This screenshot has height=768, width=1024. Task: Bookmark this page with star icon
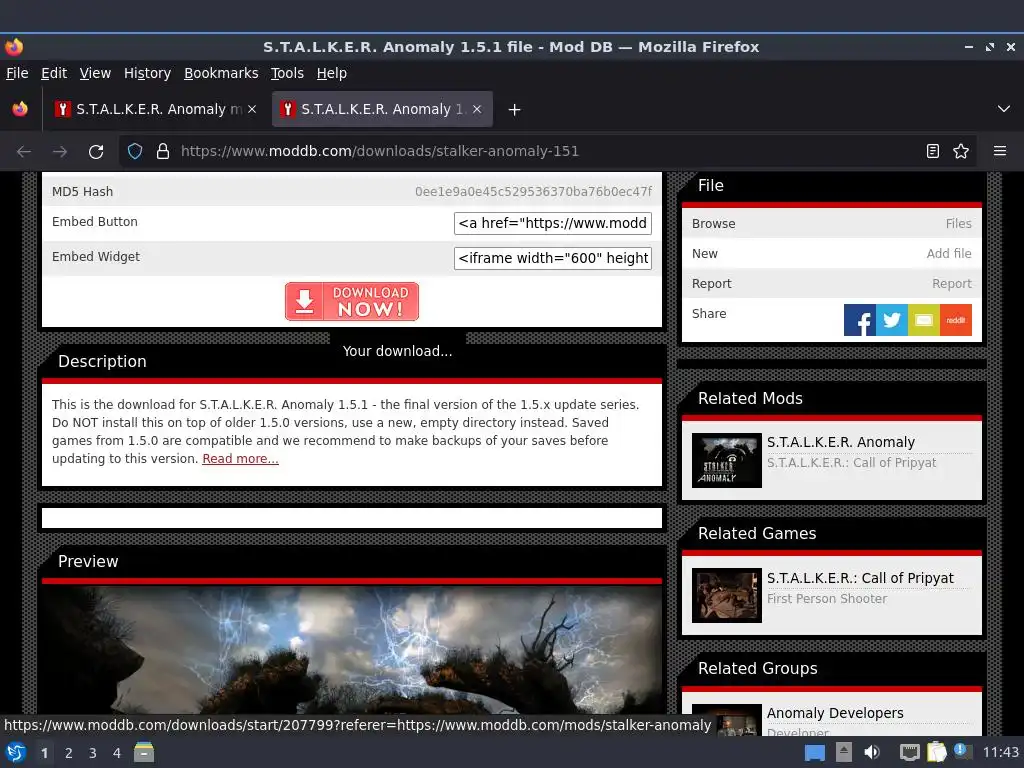point(961,152)
